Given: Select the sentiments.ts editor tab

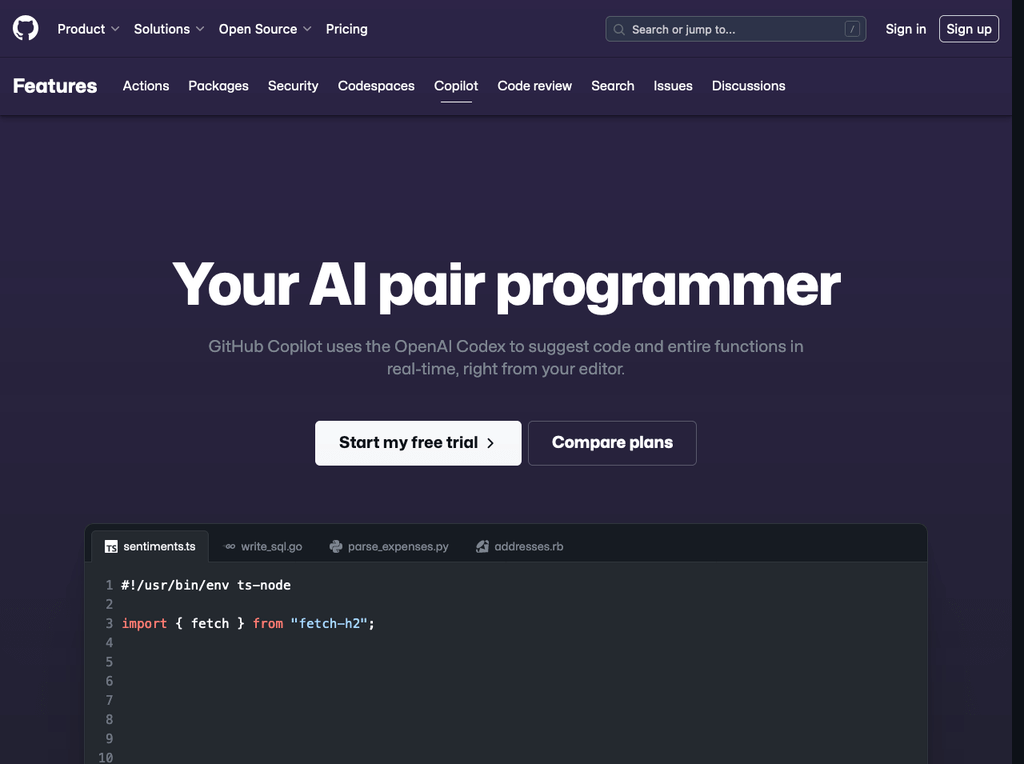Looking at the screenshot, I should pyautogui.click(x=150, y=546).
